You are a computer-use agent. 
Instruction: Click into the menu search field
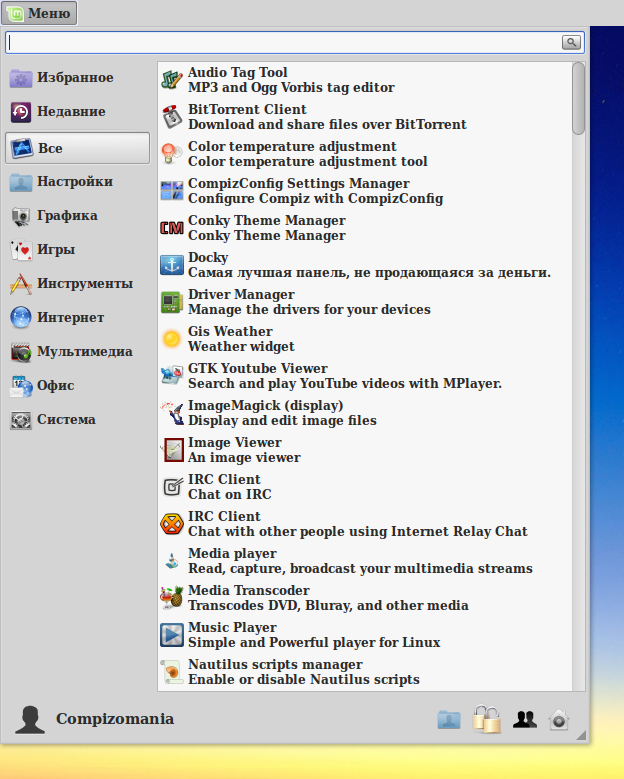(284, 42)
